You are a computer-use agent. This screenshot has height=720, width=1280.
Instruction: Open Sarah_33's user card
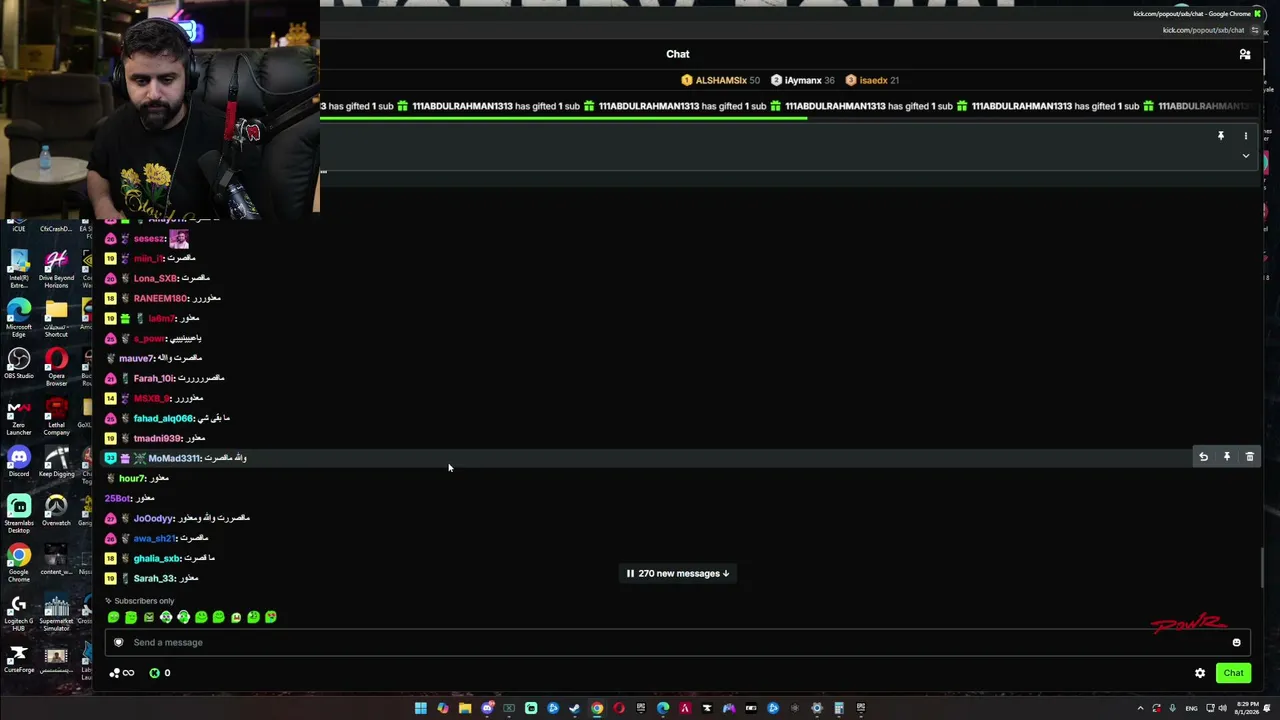[155, 578]
